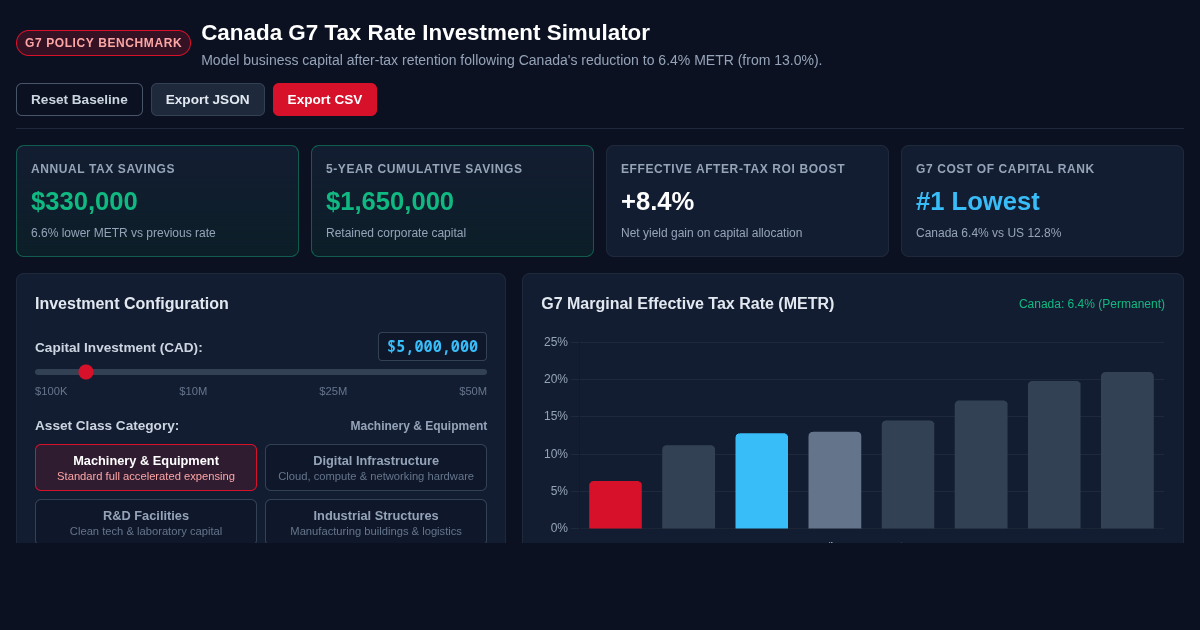Select Machinery & Equipment asset class

pyautogui.click(x=146, y=467)
